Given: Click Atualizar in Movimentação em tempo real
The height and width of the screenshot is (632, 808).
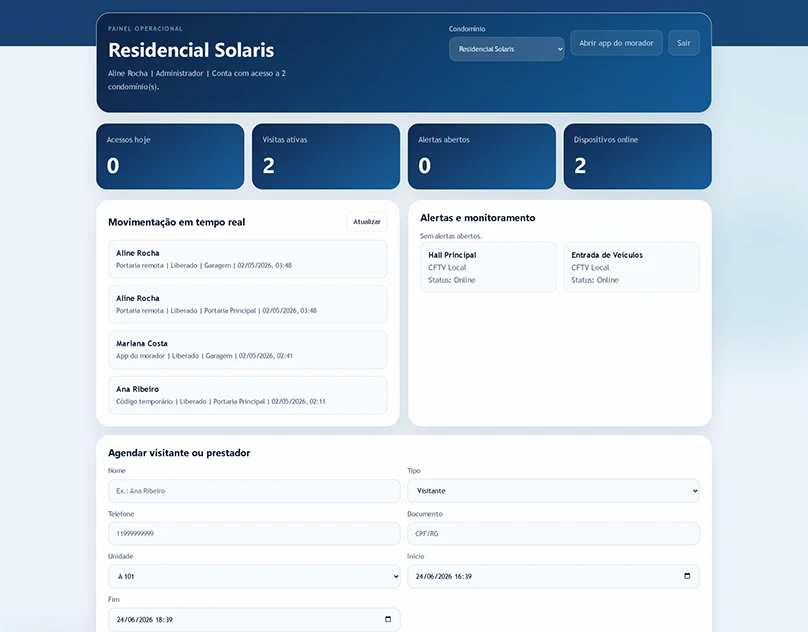Looking at the screenshot, I should click(367, 222).
